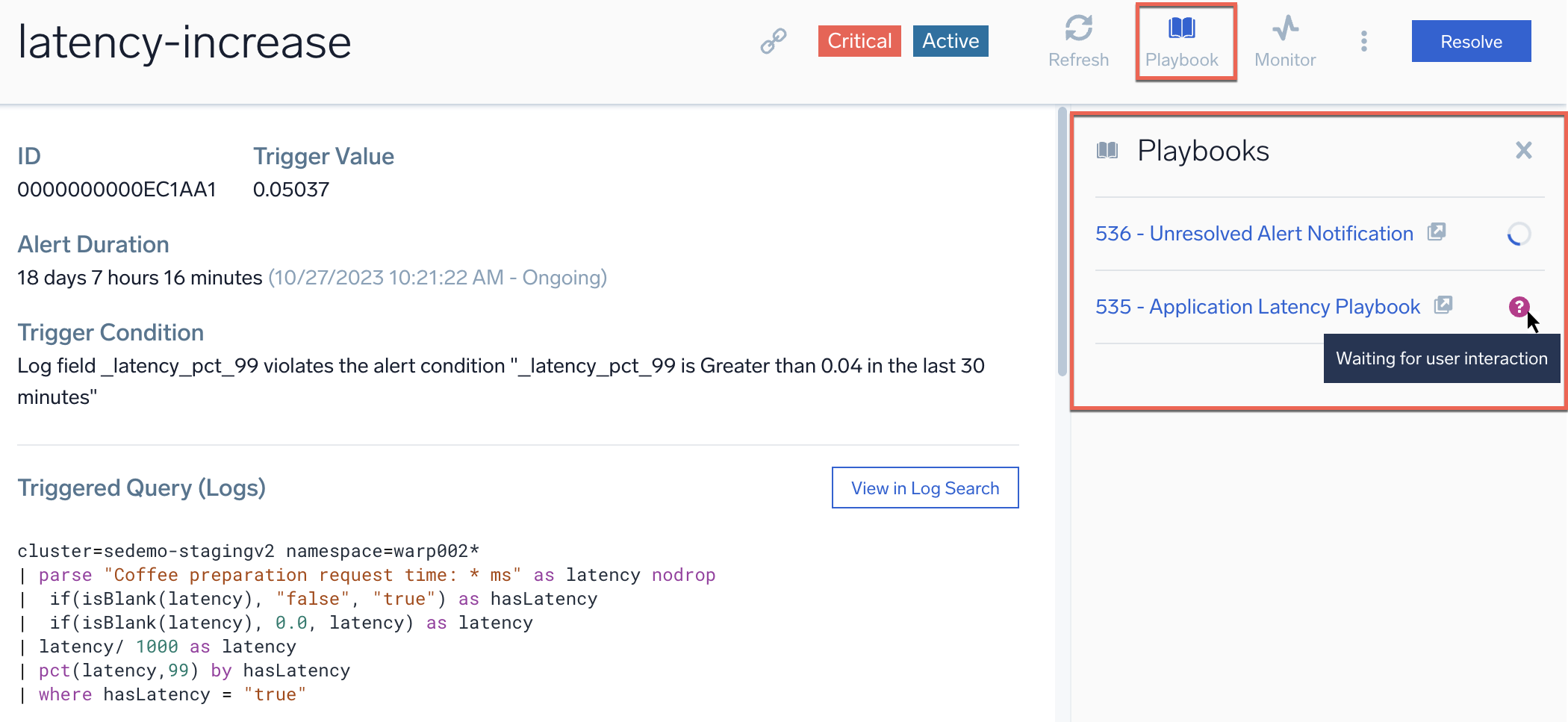The height and width of the screenshot is (722, 1568).
Task: Open the Monitor for this alert
Action: [1284, 42]
